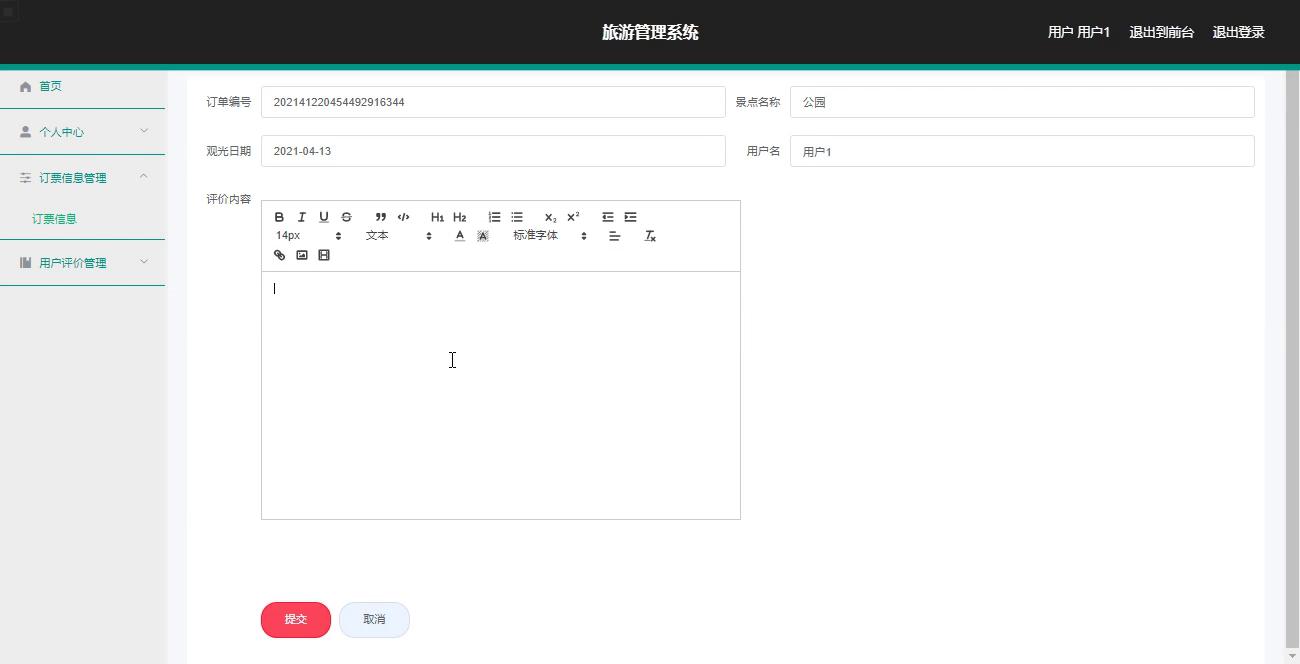Screen dimensions: 1300x664
Task: Insert a code block
Action: click(403, 217)
